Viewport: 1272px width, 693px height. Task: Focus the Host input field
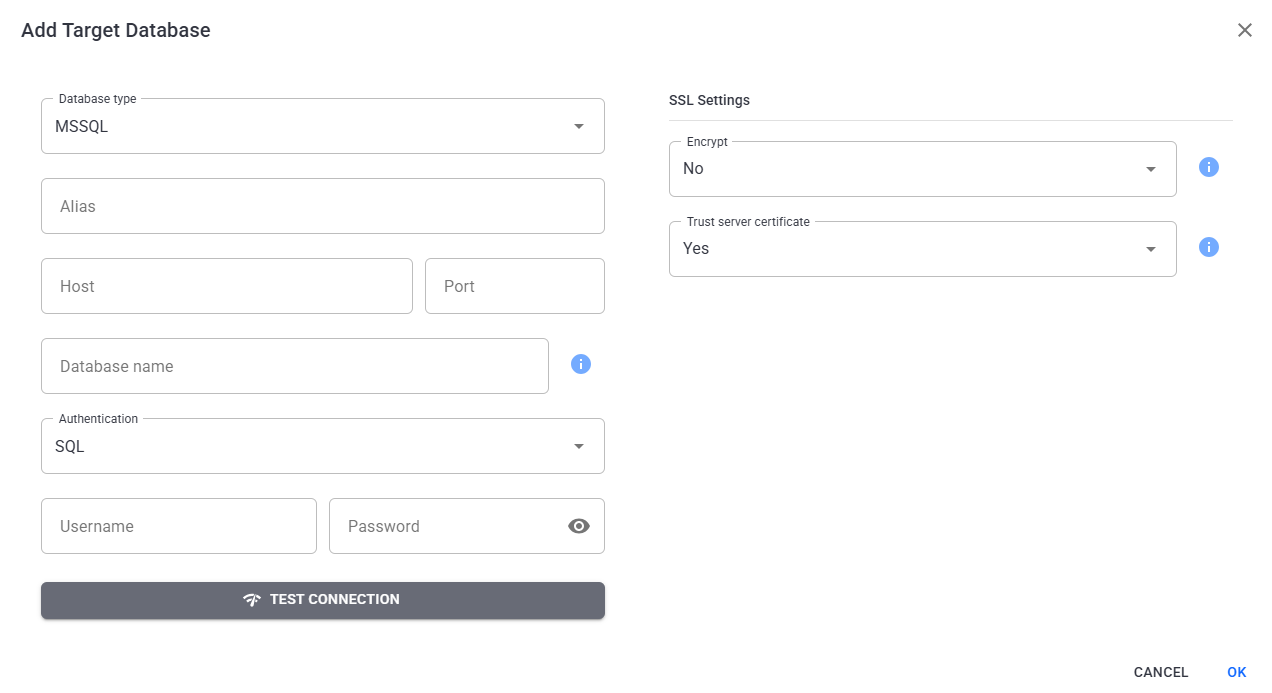(x=227, y=286)
